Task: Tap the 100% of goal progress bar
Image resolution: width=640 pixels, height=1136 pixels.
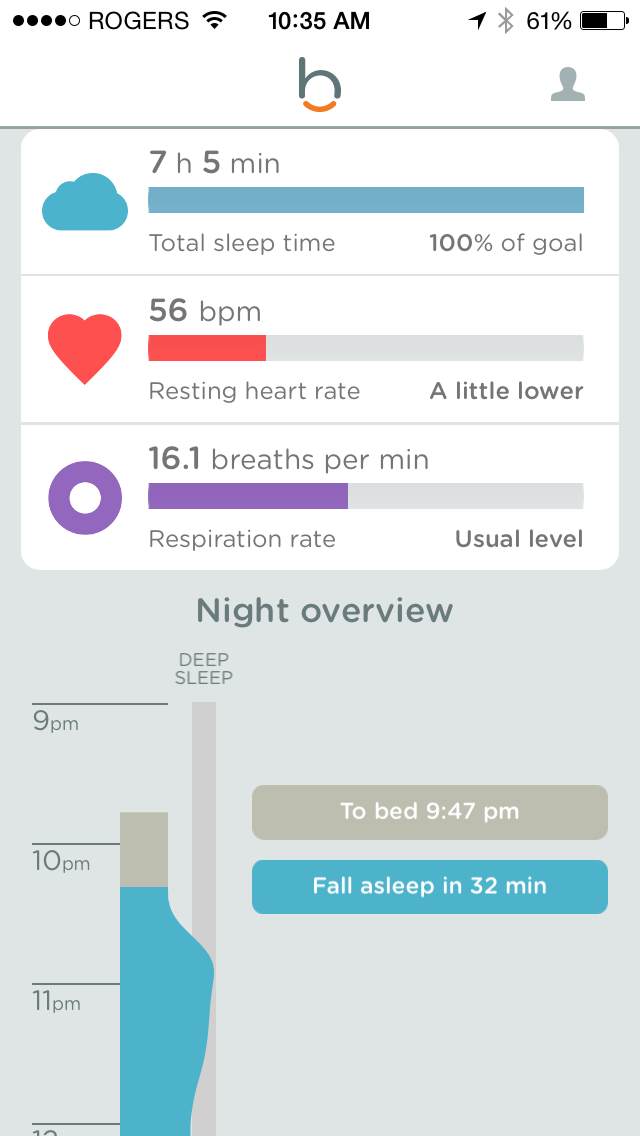Action: coord(367,199)
